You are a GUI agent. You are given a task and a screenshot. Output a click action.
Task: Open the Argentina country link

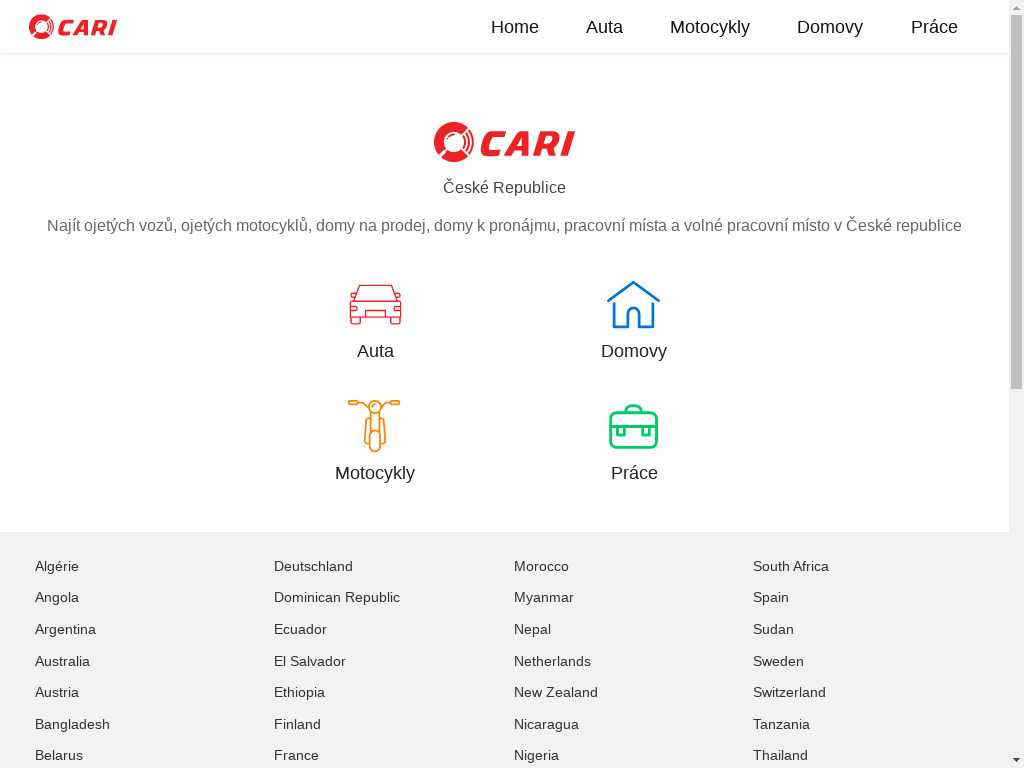(x=65, y=630)
